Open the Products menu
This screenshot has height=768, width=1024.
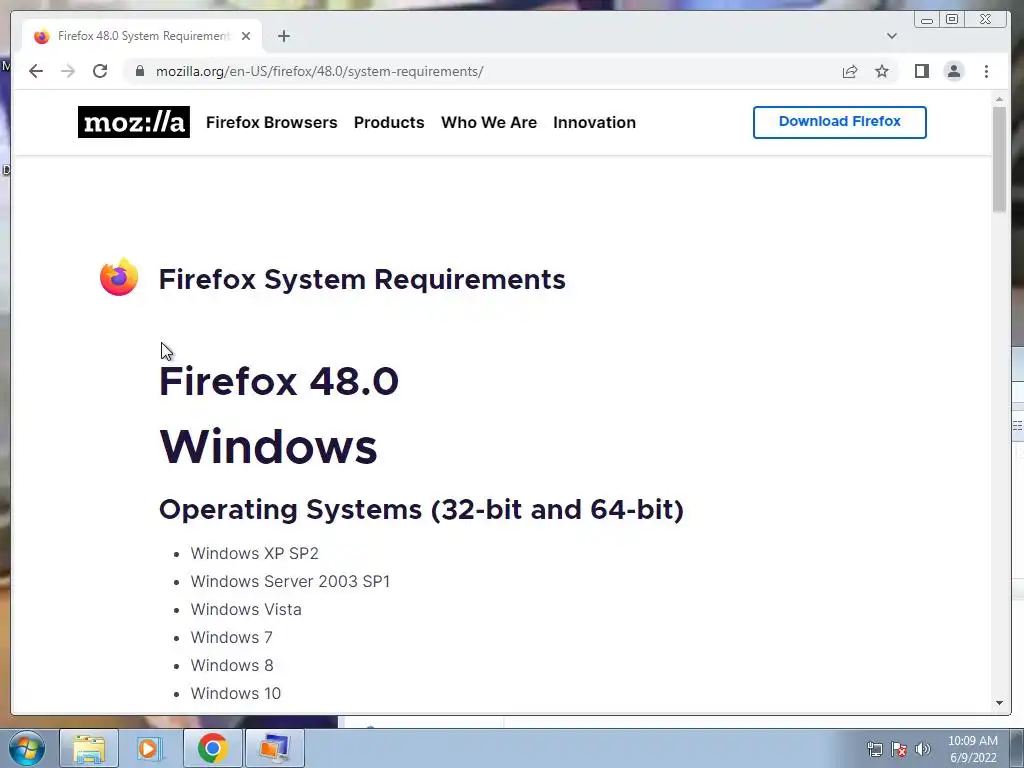389,122
